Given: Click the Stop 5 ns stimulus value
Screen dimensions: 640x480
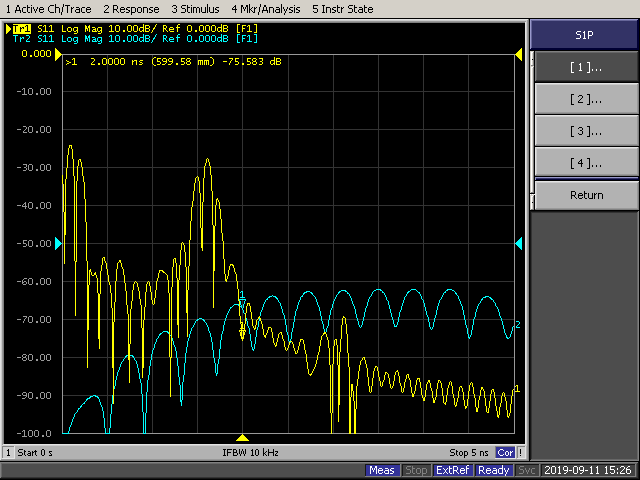Looking at the screenshot, I should click(x=469, y=453).
